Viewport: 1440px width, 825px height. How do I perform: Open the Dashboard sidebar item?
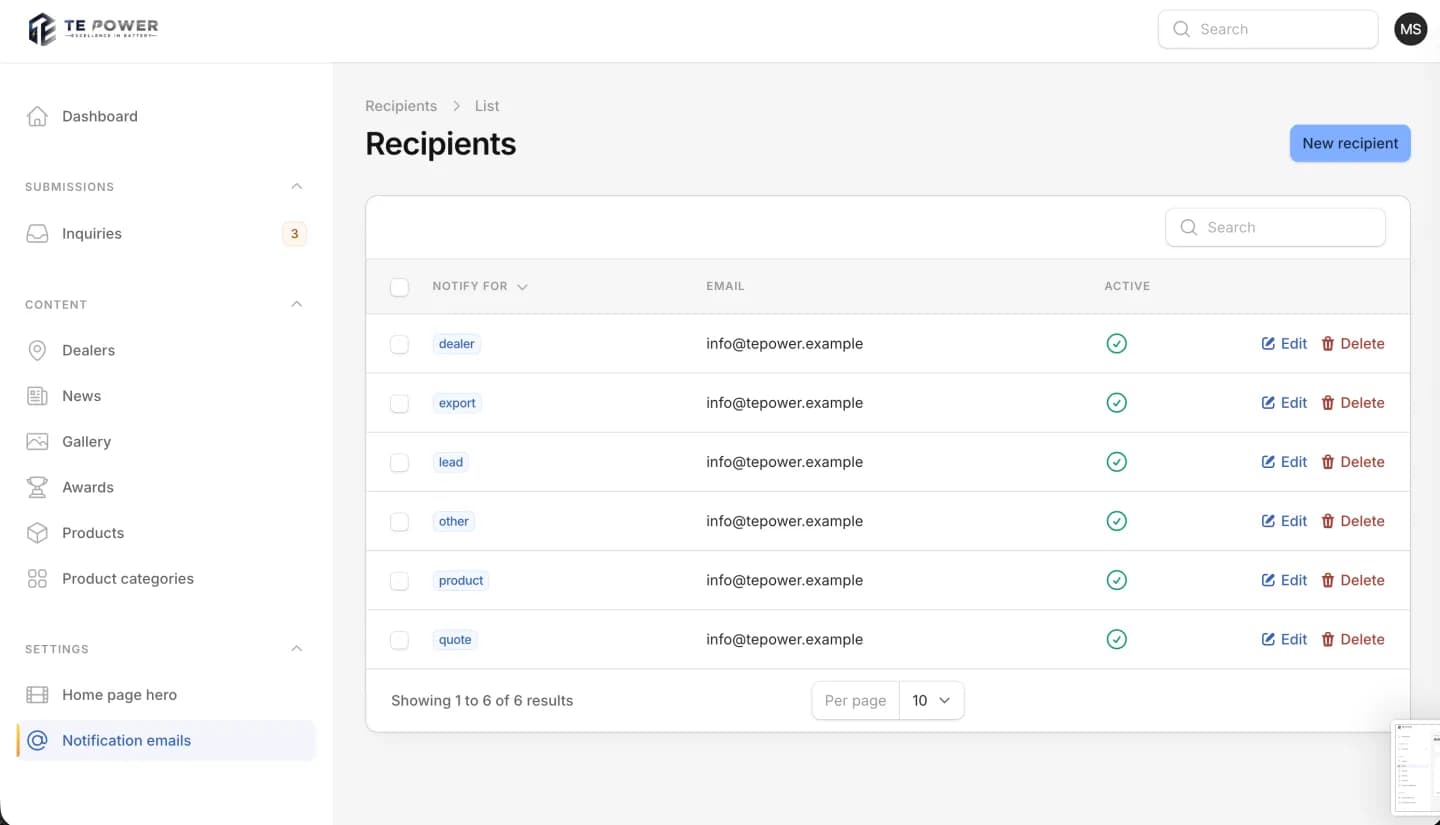point(166,116)
